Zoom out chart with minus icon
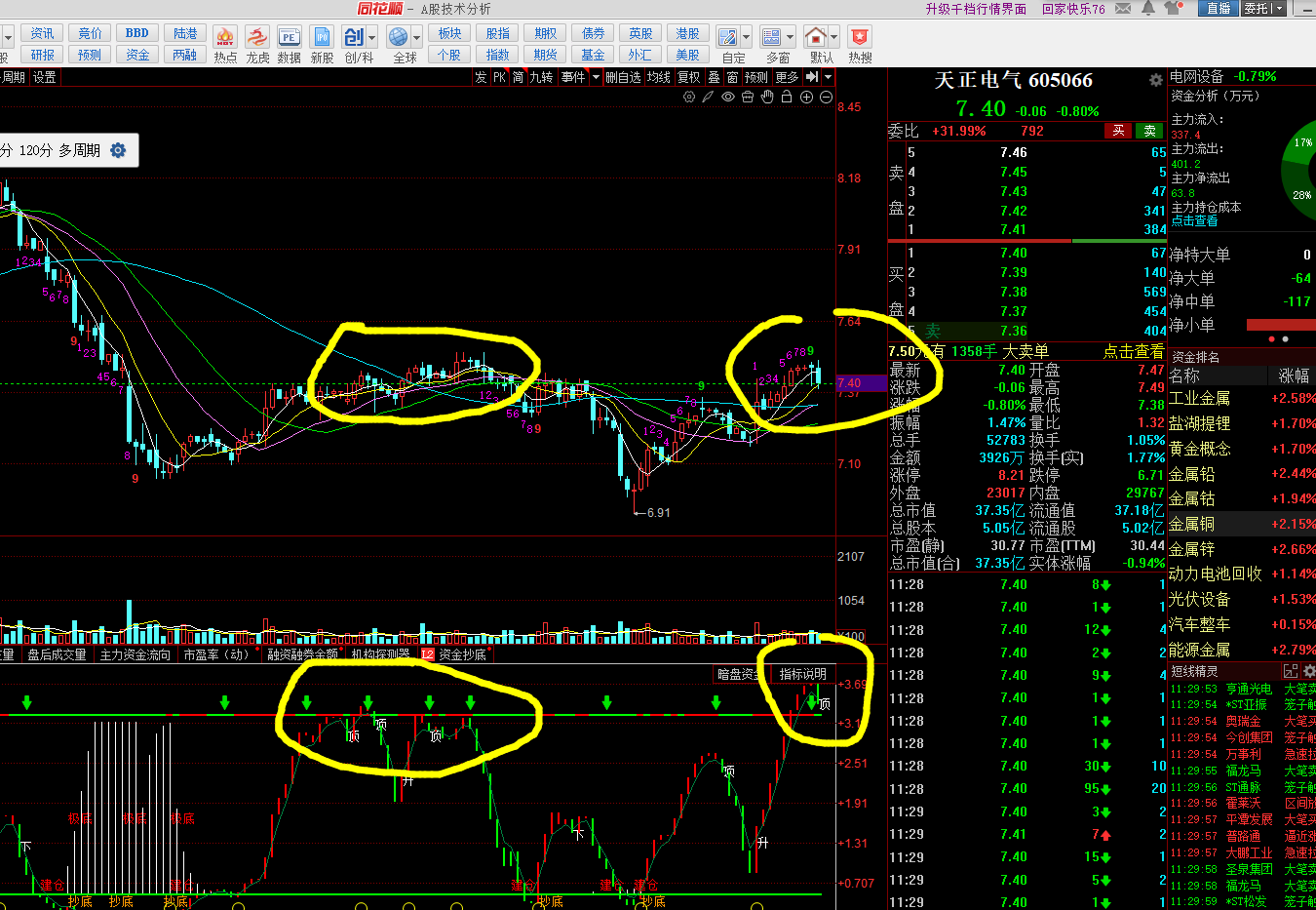 (826, 97)
